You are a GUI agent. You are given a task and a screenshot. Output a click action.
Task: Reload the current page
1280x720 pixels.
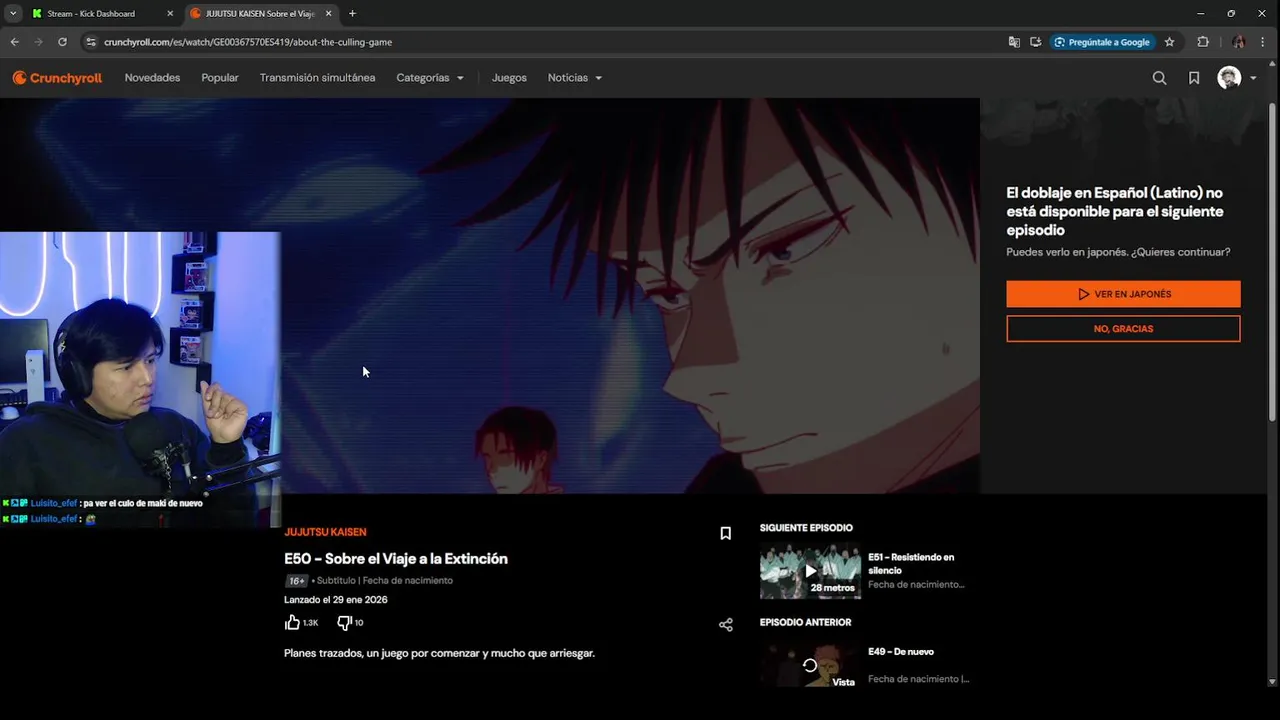click(x=62, y=42)
